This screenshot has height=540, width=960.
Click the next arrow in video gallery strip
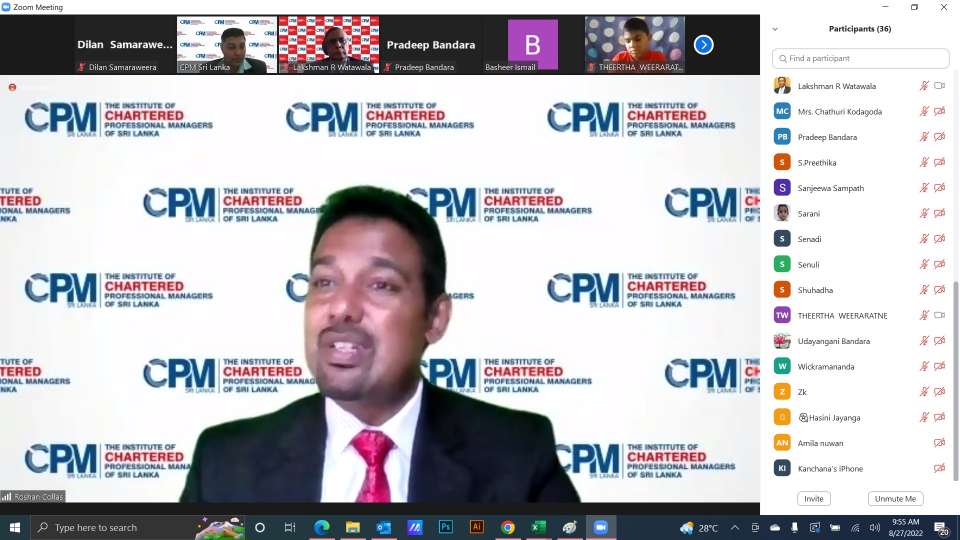pos(703,44)
